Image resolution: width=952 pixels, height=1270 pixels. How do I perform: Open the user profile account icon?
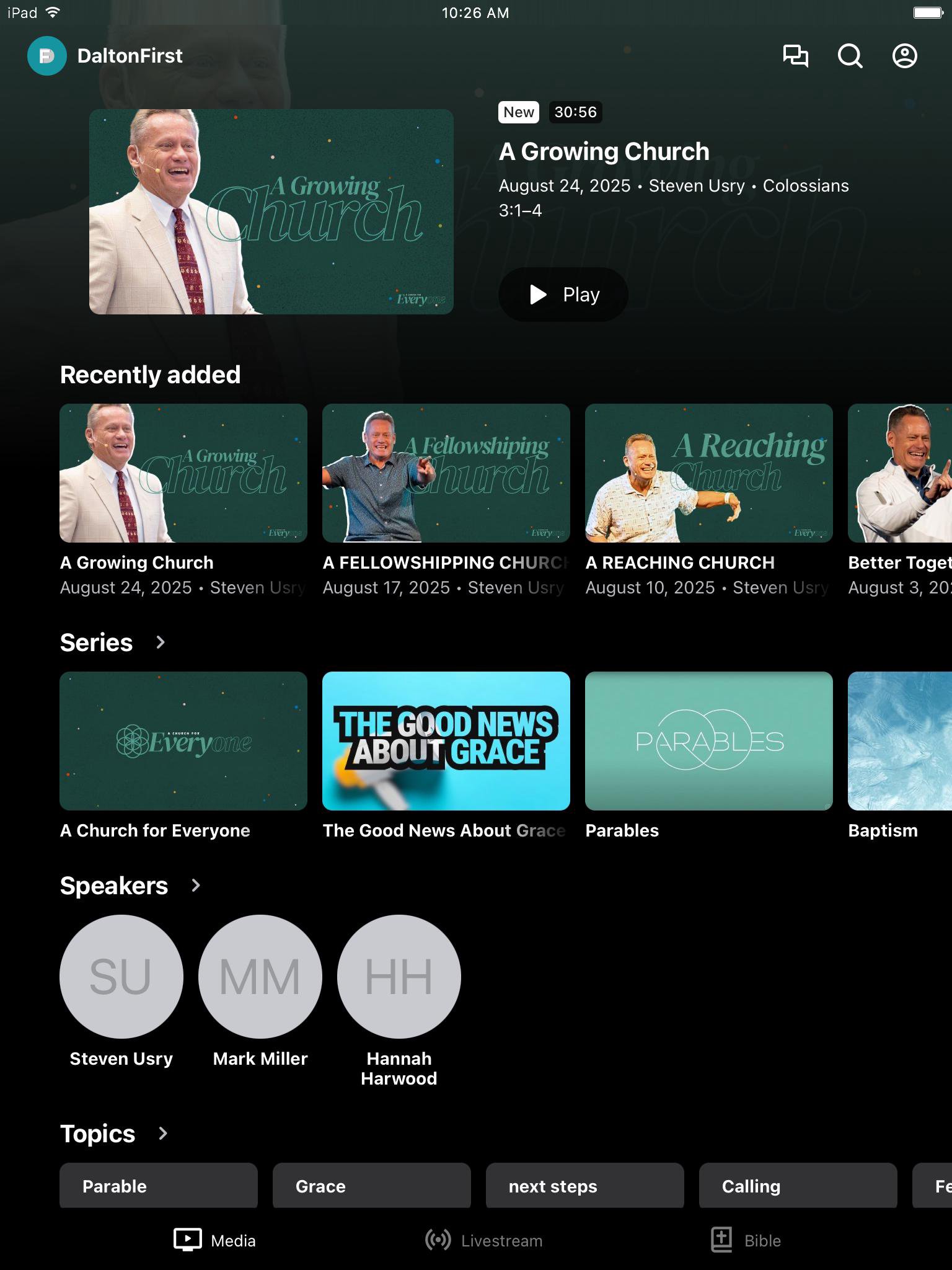(904, 56)
